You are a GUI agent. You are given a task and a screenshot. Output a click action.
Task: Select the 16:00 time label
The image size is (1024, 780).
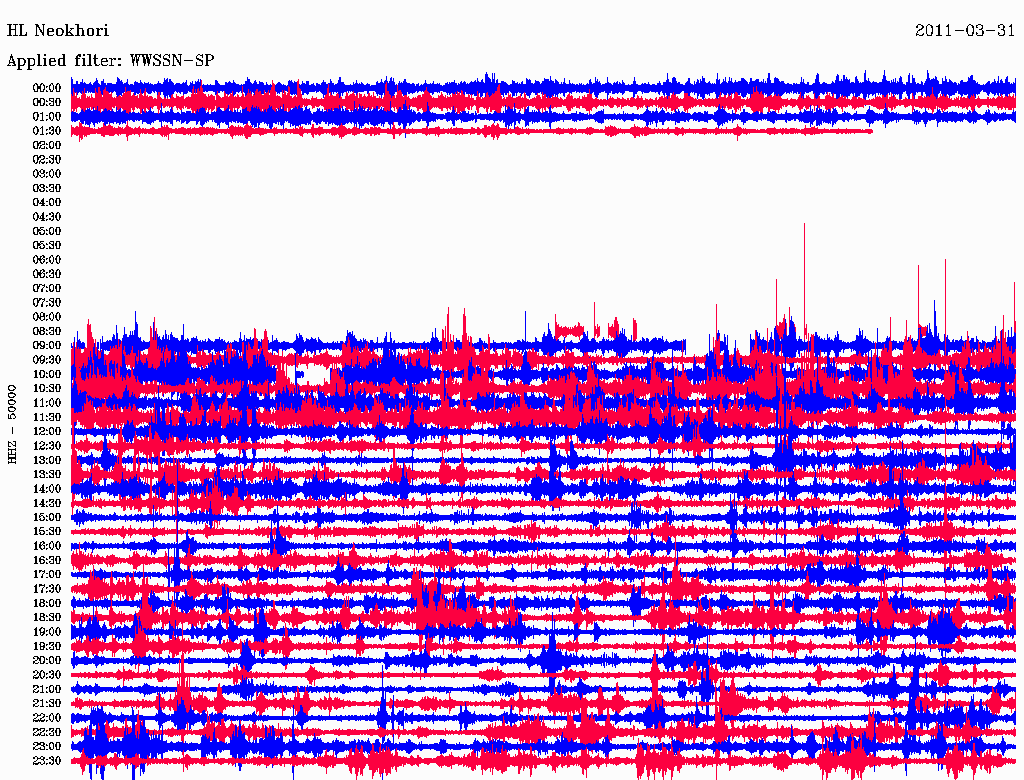pos(46,545)
